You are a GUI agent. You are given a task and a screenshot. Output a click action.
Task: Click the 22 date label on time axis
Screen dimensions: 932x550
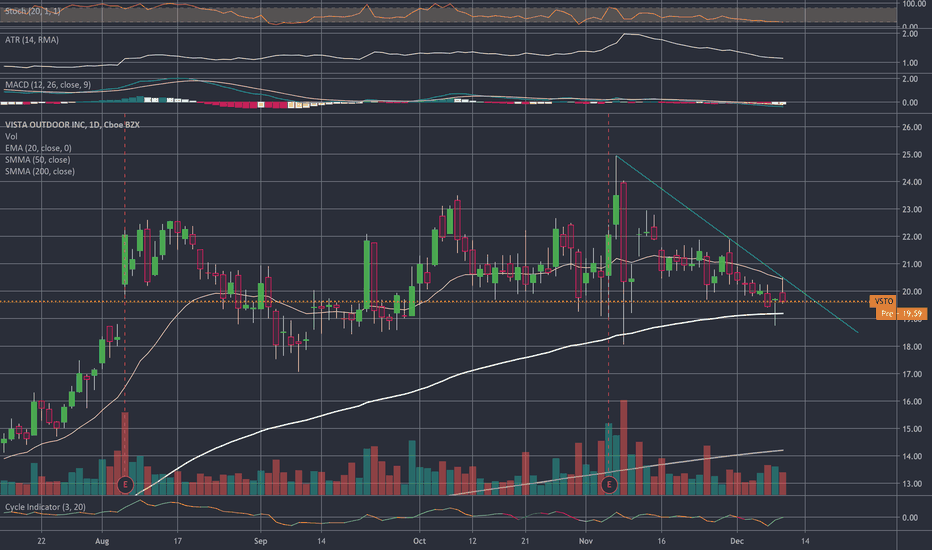[41, 541]
